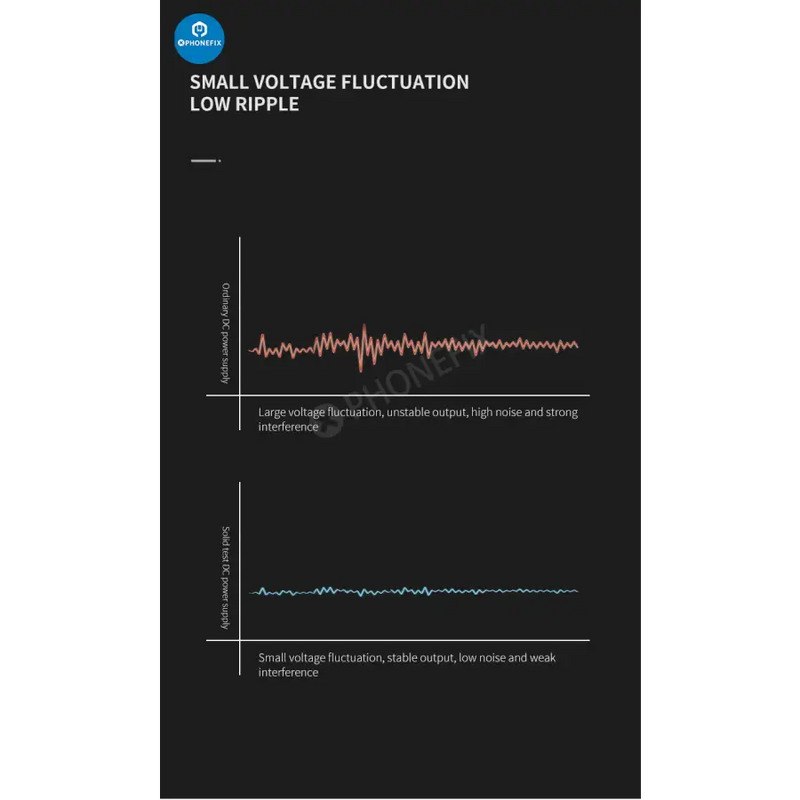
Task: Click the word "interference" under the orange chart
Action: pos(288,427)
